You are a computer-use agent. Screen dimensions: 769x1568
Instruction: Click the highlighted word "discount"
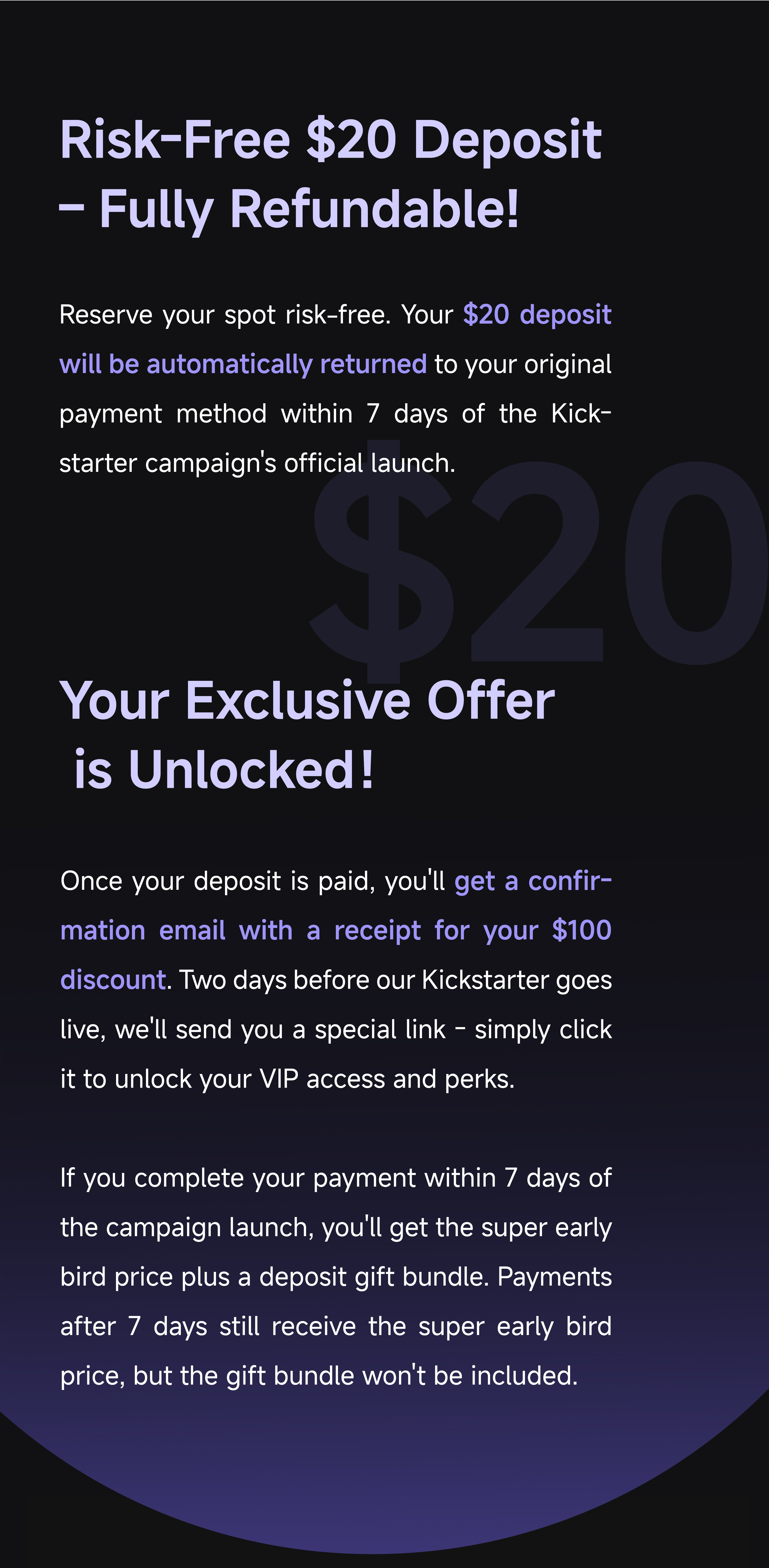click(x=113, y=980)
